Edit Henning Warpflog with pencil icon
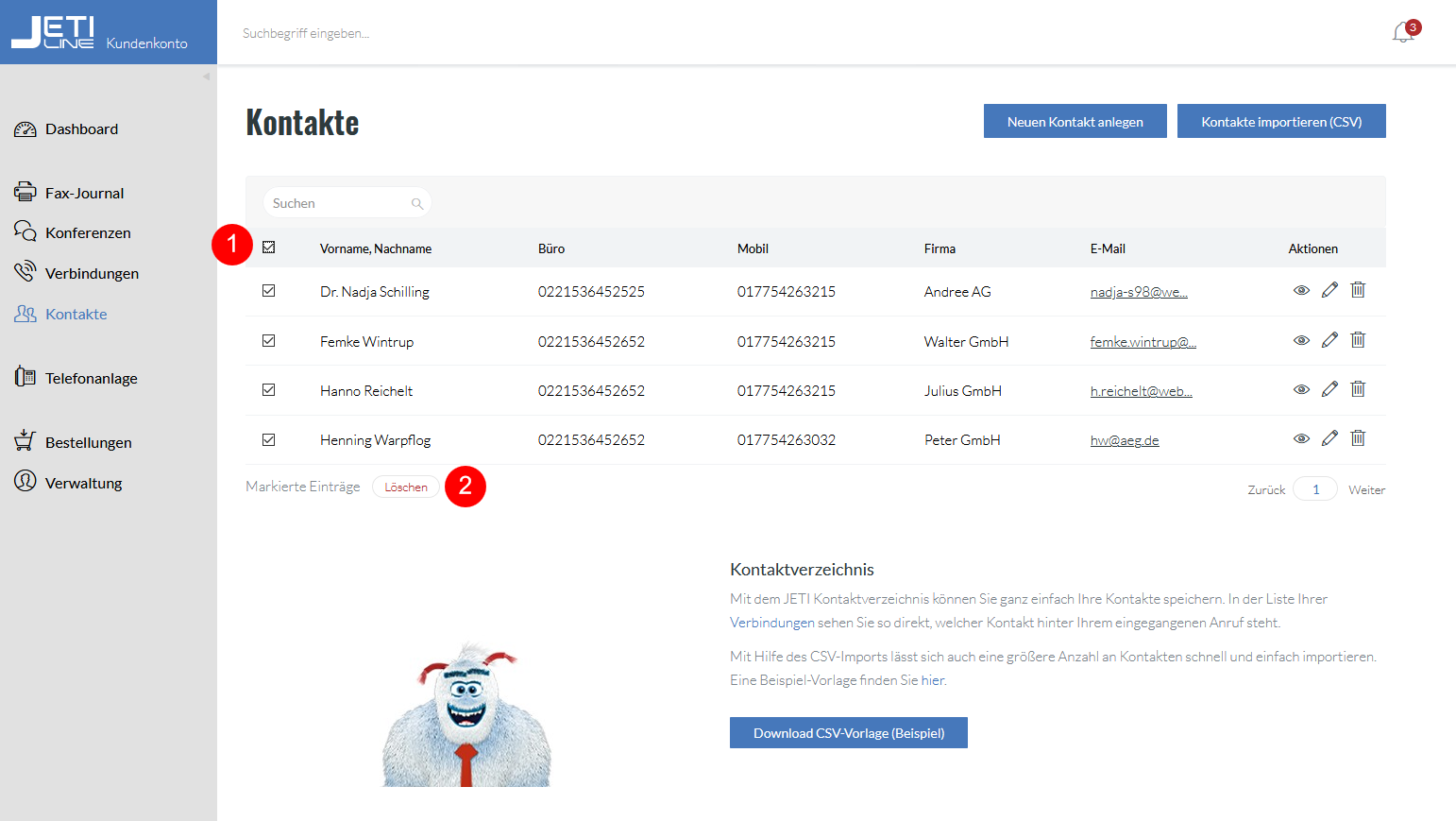1456x821 pixels. (x=1329, y=437)
